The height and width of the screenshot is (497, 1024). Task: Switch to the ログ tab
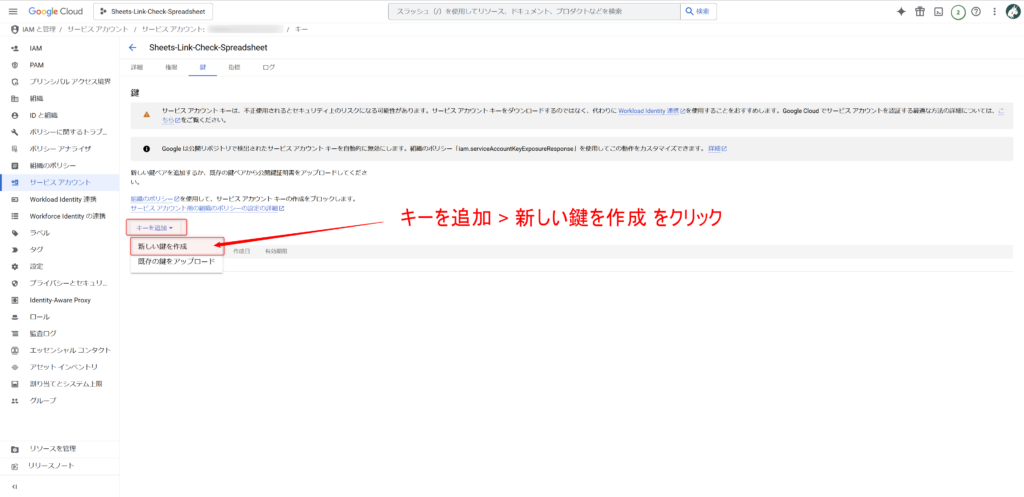coord(268,67)
